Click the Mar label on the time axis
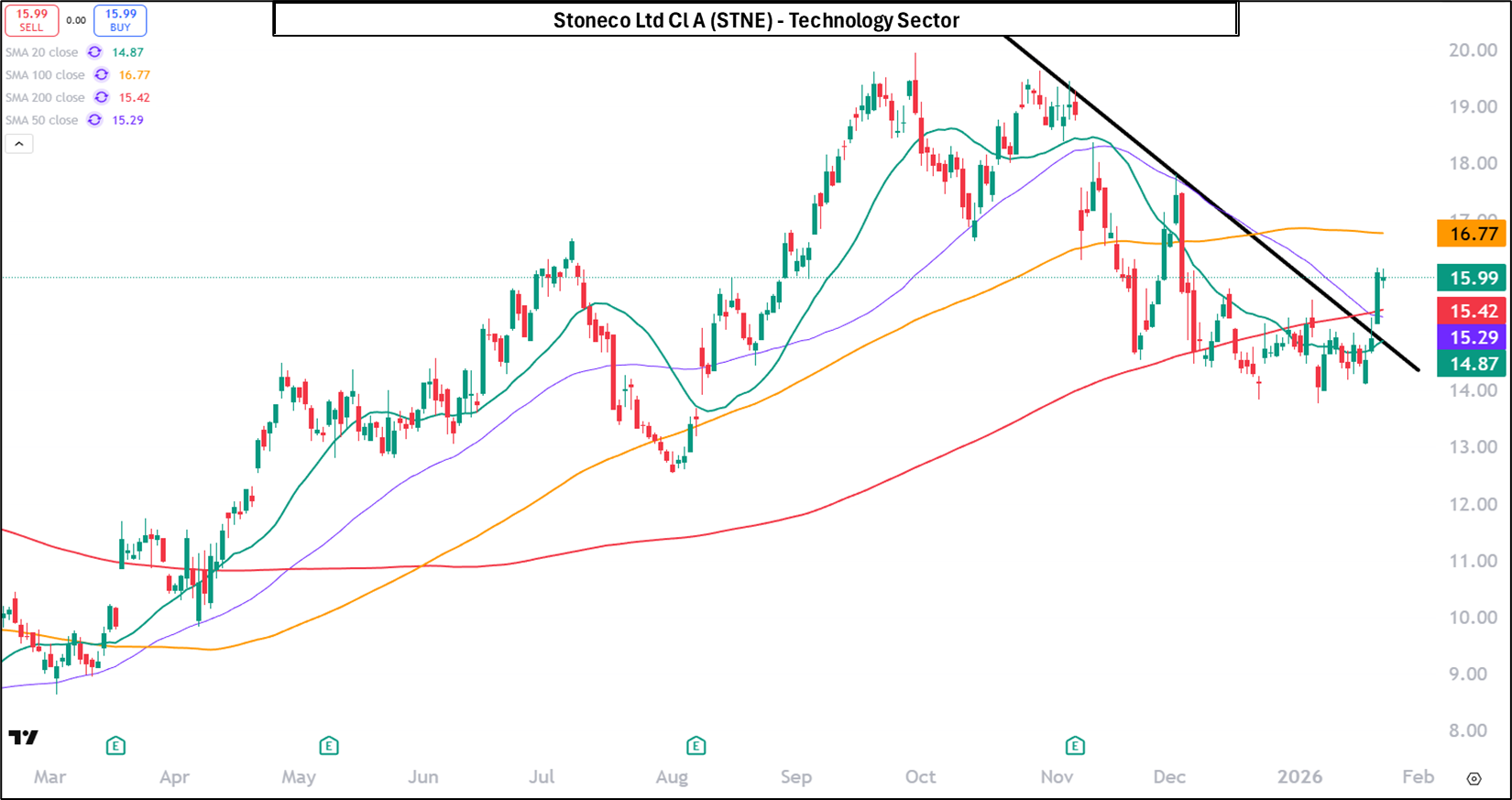This screenshot has height=800, width=1512. (50, 777)
